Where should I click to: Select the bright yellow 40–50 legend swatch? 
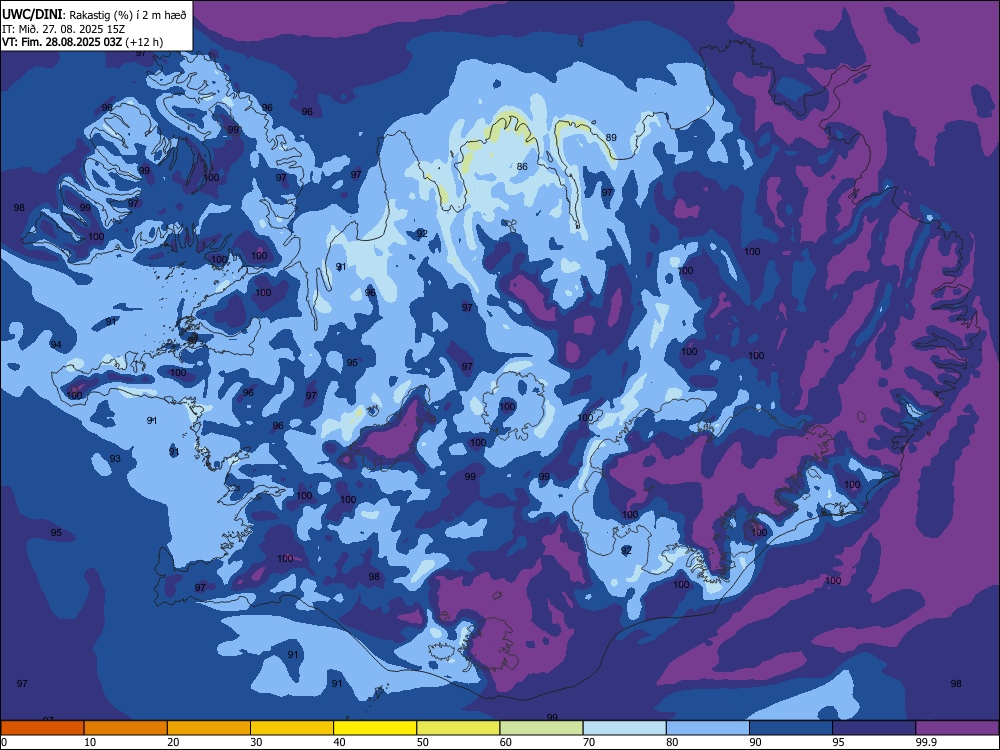(x=375, y=728)
